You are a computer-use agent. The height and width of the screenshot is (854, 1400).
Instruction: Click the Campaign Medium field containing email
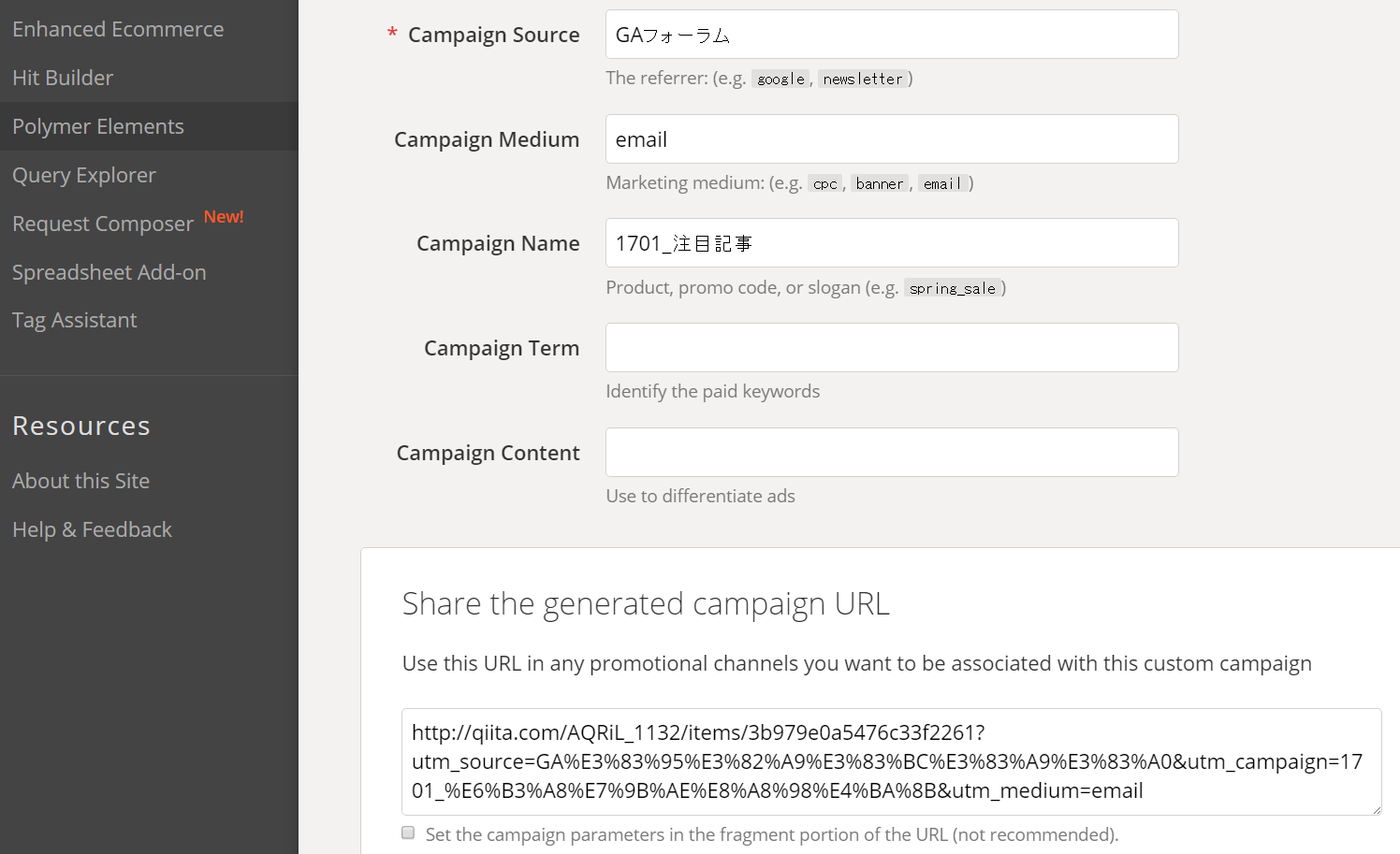891,138
